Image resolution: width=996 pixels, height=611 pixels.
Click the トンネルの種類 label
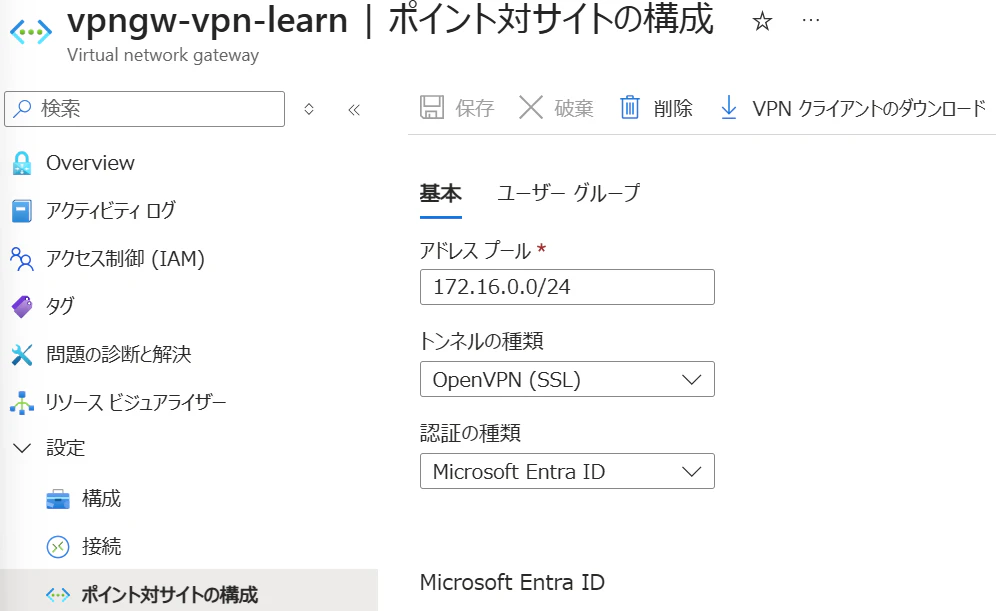(481, 342)
